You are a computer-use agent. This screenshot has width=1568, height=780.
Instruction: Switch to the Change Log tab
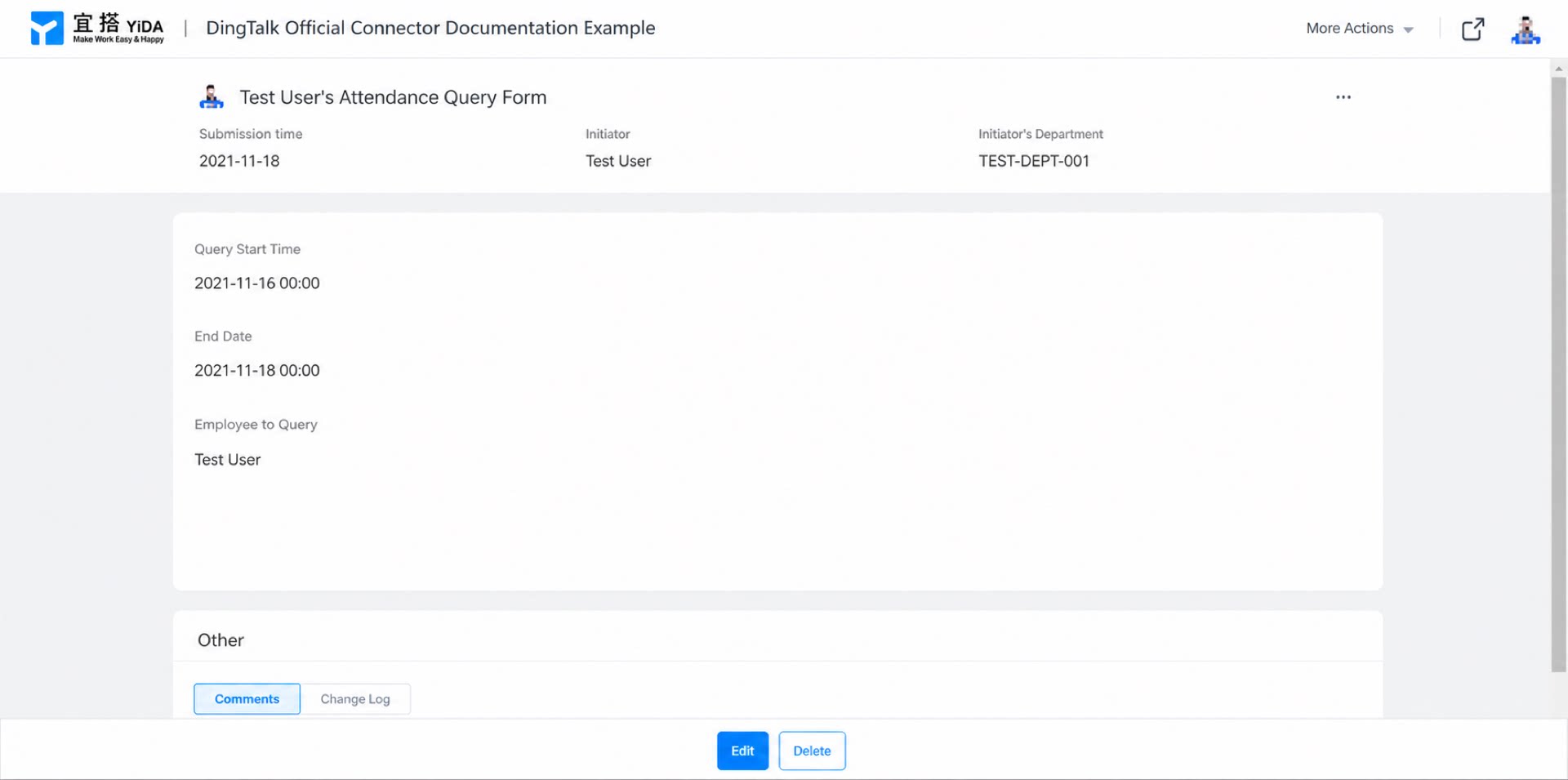point(355,699)
